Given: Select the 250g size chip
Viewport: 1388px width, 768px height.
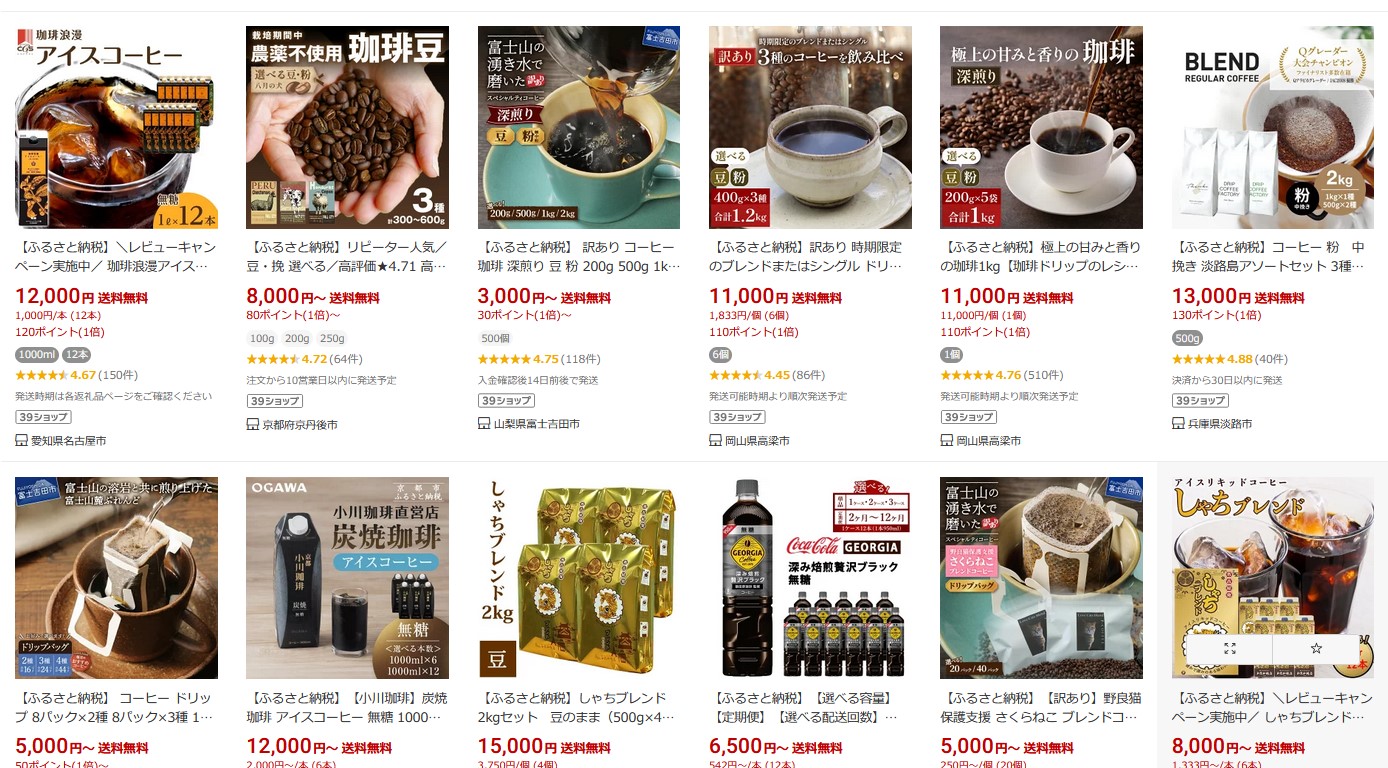Looking at the screenshot, I should pos(332,338).
